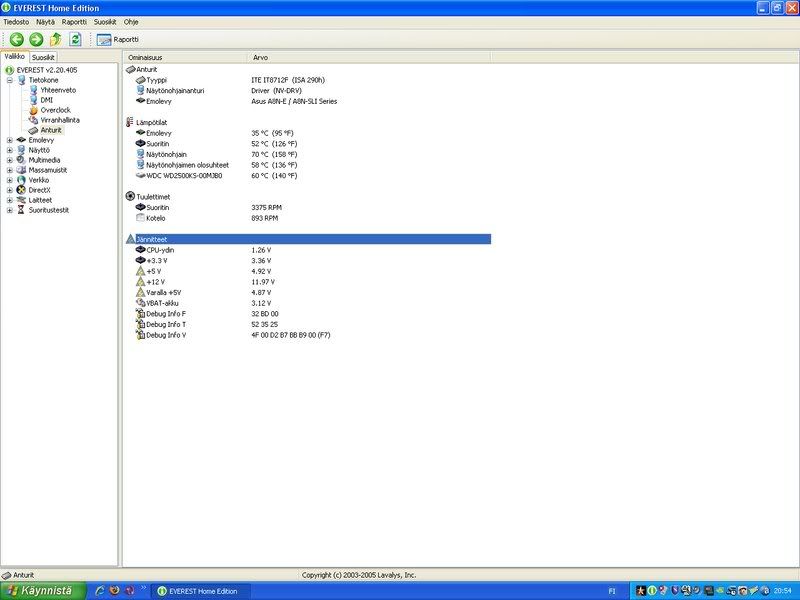Select Virranhallinta in the sidebar tree
The image size is (800, 600).
(60, 120)
